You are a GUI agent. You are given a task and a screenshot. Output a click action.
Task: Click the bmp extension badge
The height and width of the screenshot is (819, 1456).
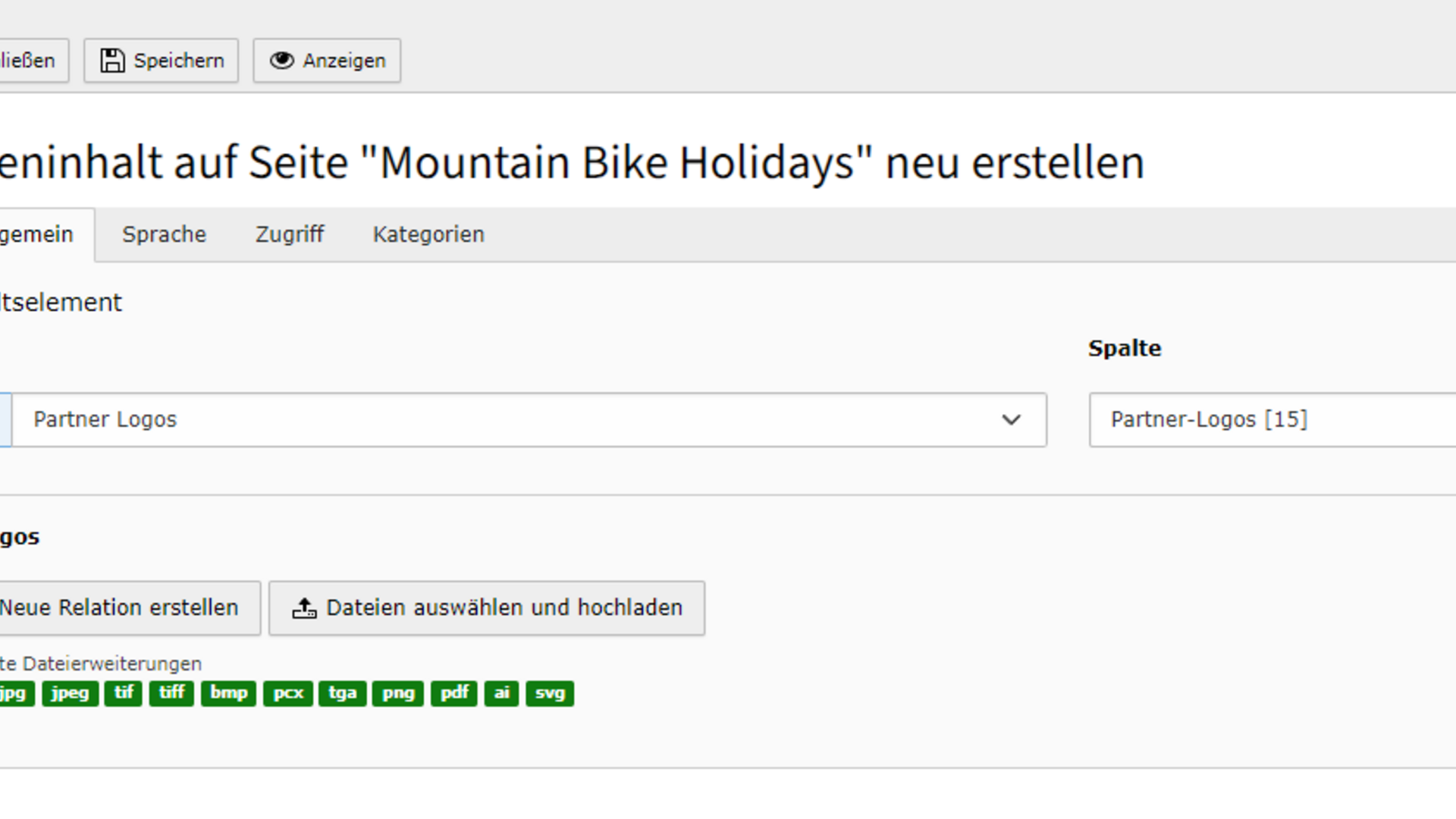pos(228,693)
